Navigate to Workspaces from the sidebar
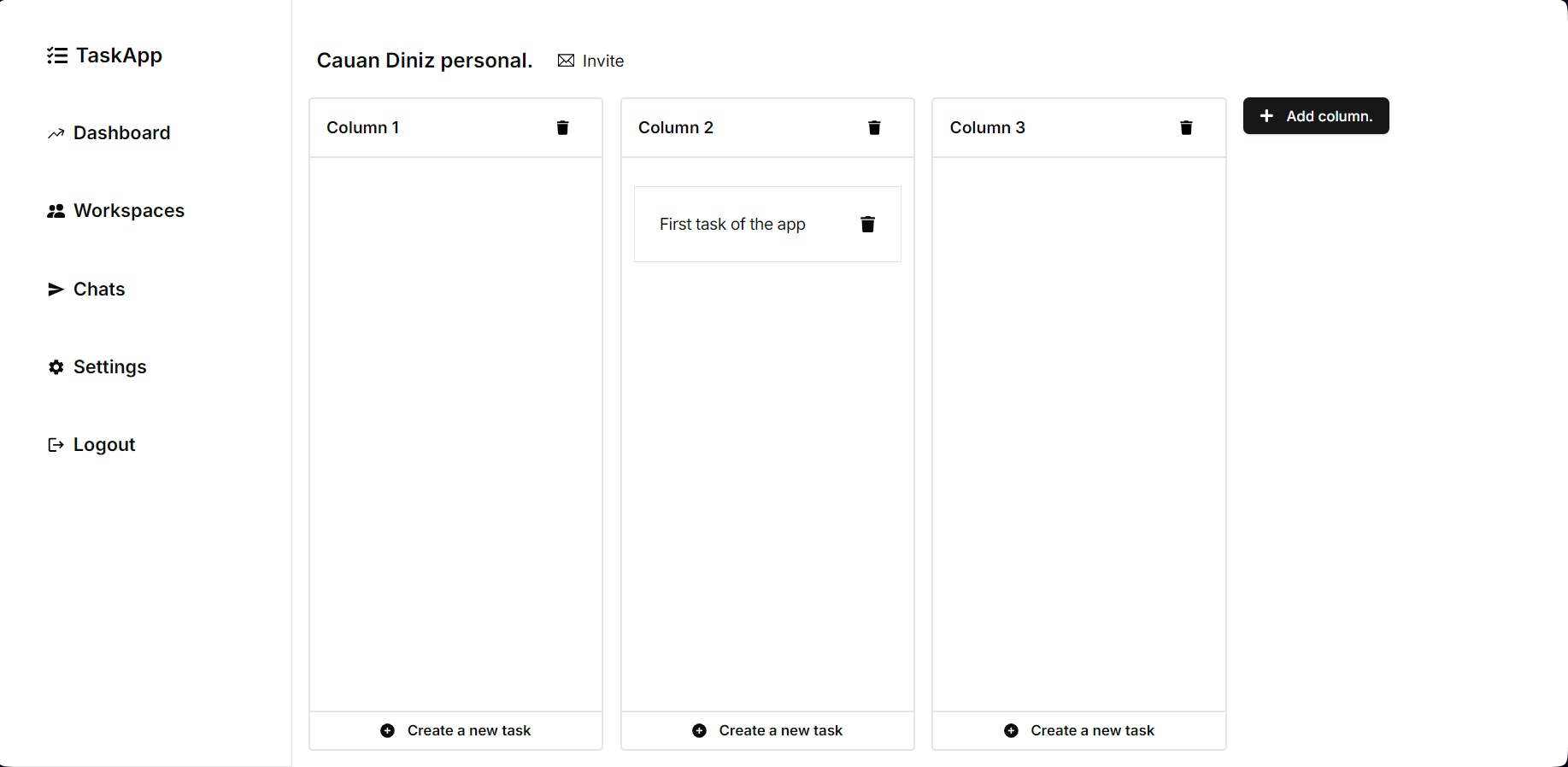Image resolution: width=1568 pixels, height=767 pixels. [129, 210]
